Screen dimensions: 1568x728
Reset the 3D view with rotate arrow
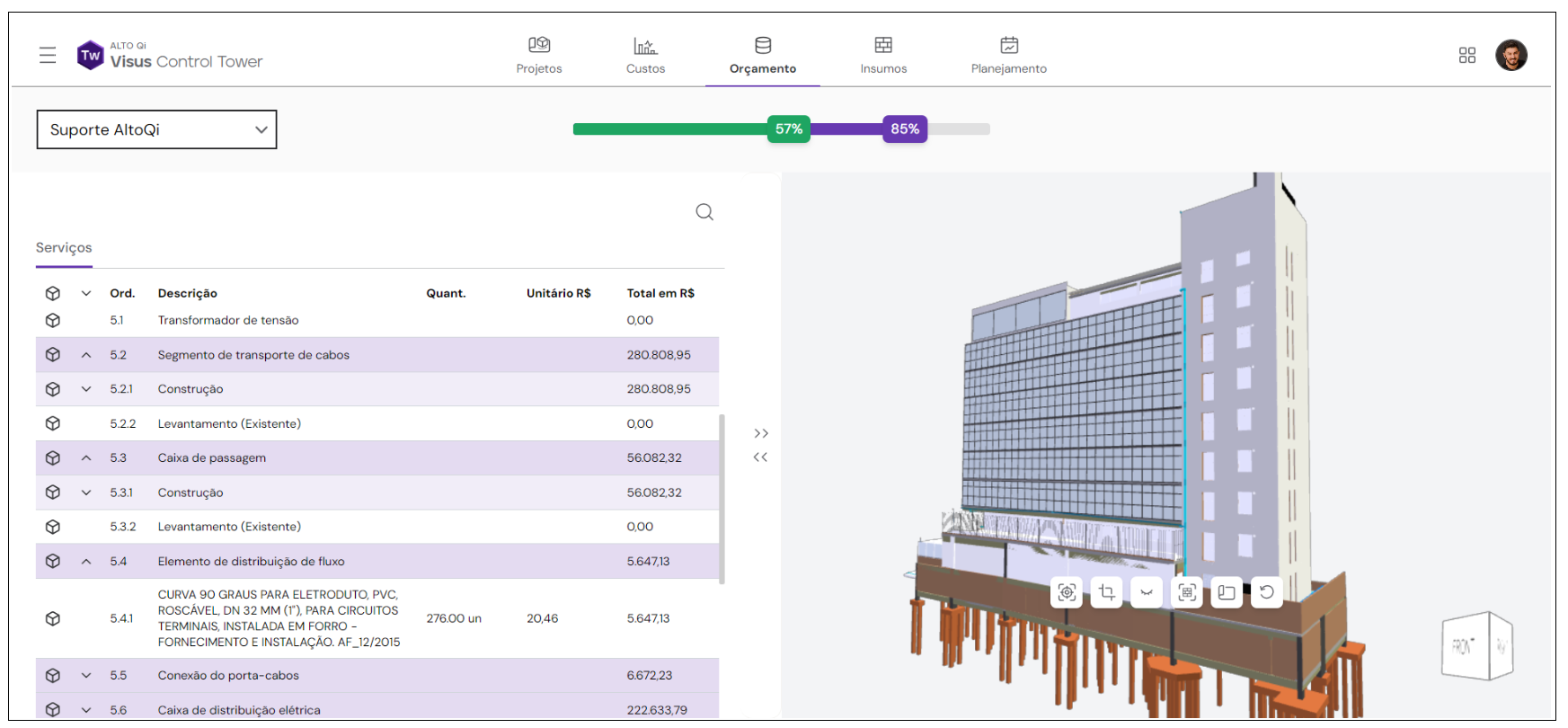pos(1267,592)
